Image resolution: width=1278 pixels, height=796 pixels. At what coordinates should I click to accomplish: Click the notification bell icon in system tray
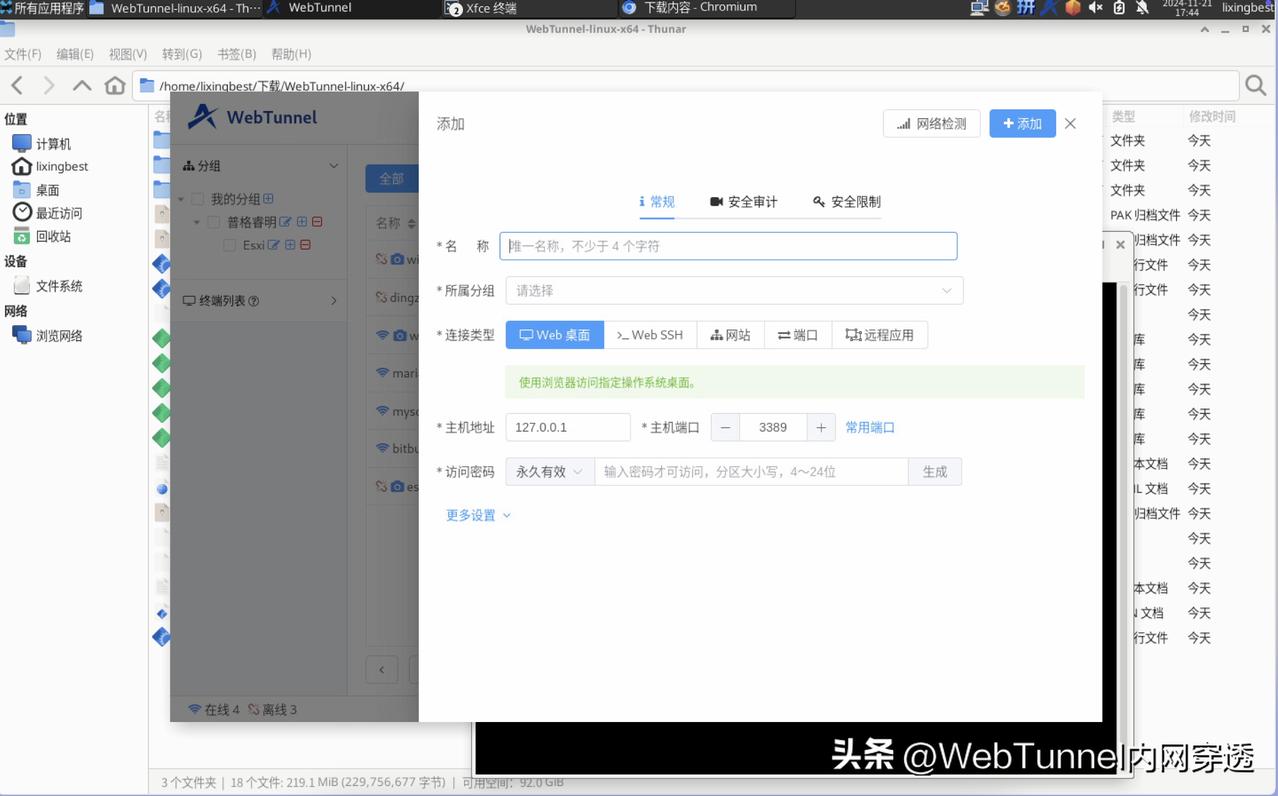pyautogui.click(x=1142, y=8)
